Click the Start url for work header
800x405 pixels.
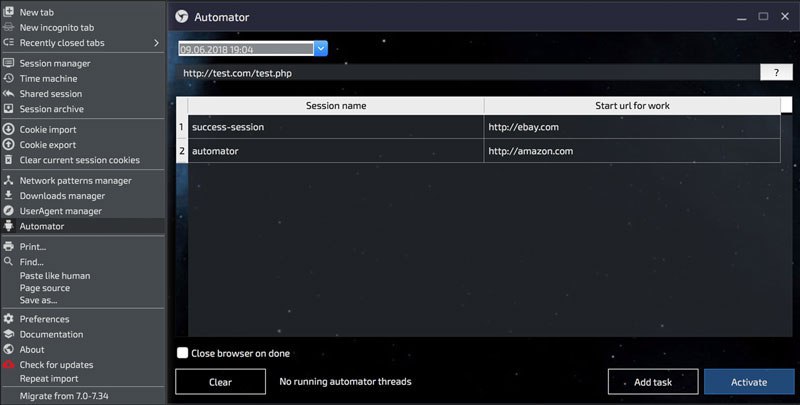(632, 106)
